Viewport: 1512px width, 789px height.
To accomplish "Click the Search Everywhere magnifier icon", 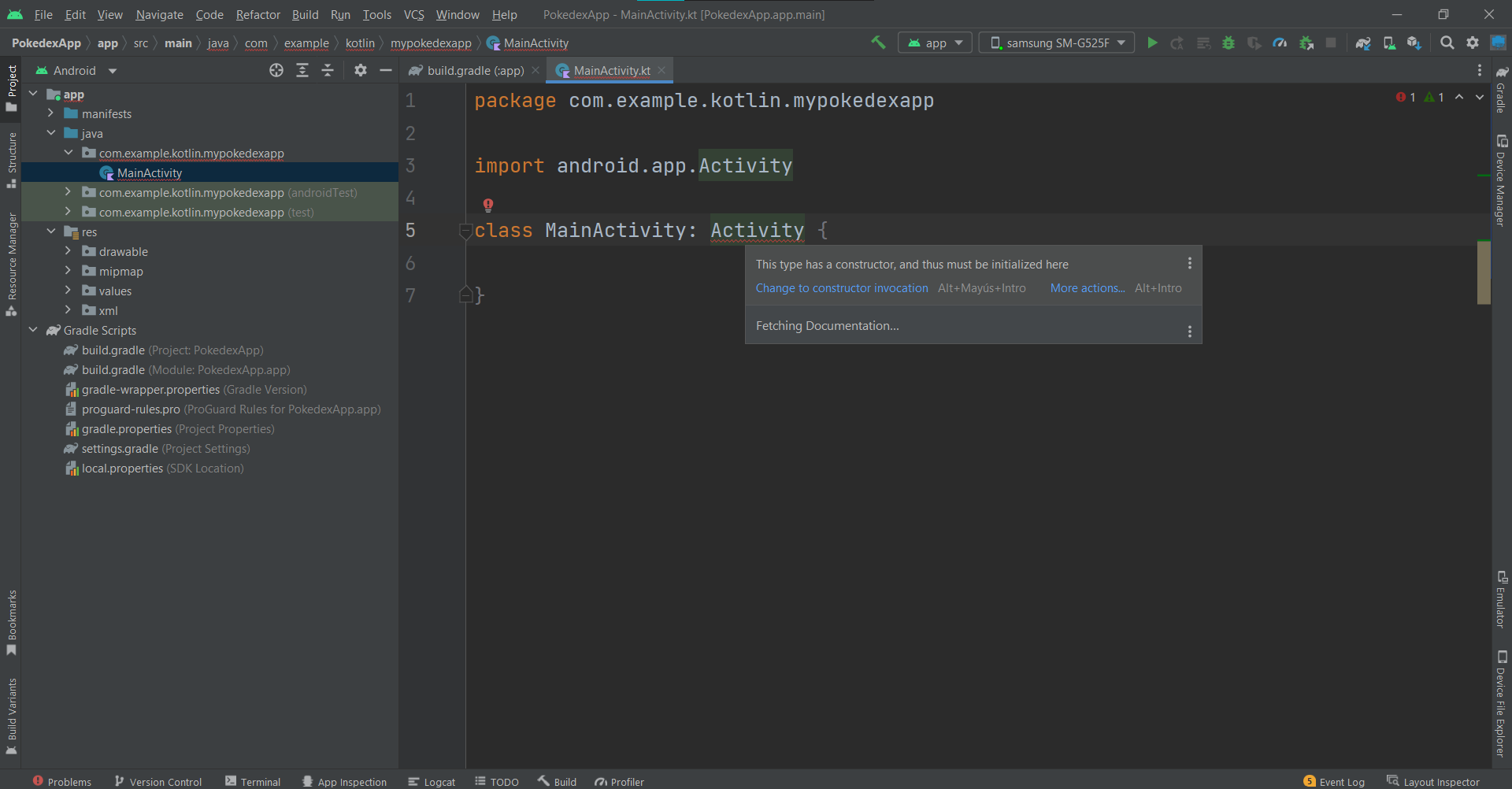I will coord(1447,43).
